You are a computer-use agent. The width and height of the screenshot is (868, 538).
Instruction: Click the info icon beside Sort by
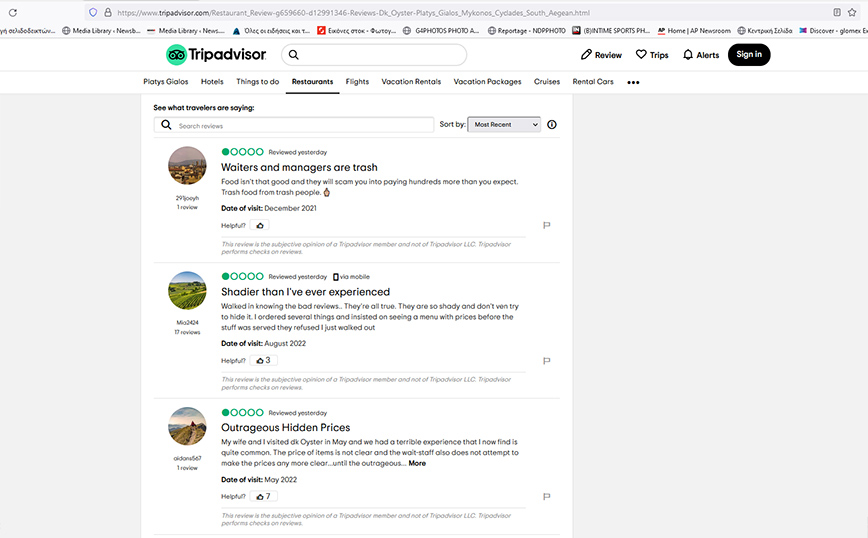point(552,125)
